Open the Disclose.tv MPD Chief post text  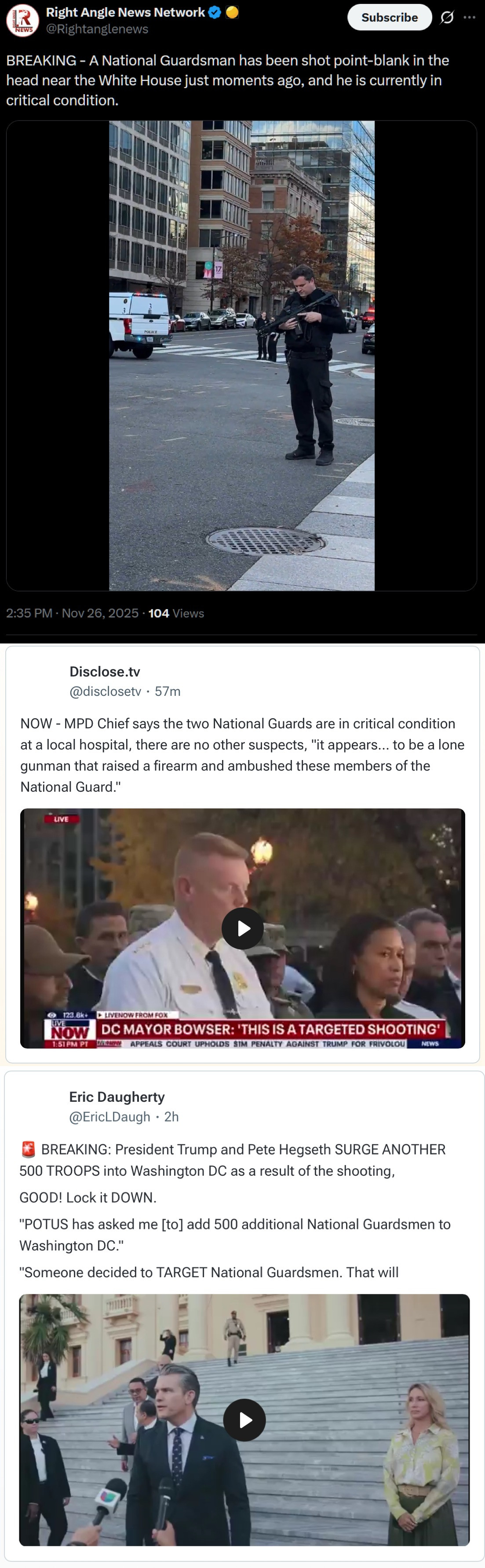click(x=242, y=755)
